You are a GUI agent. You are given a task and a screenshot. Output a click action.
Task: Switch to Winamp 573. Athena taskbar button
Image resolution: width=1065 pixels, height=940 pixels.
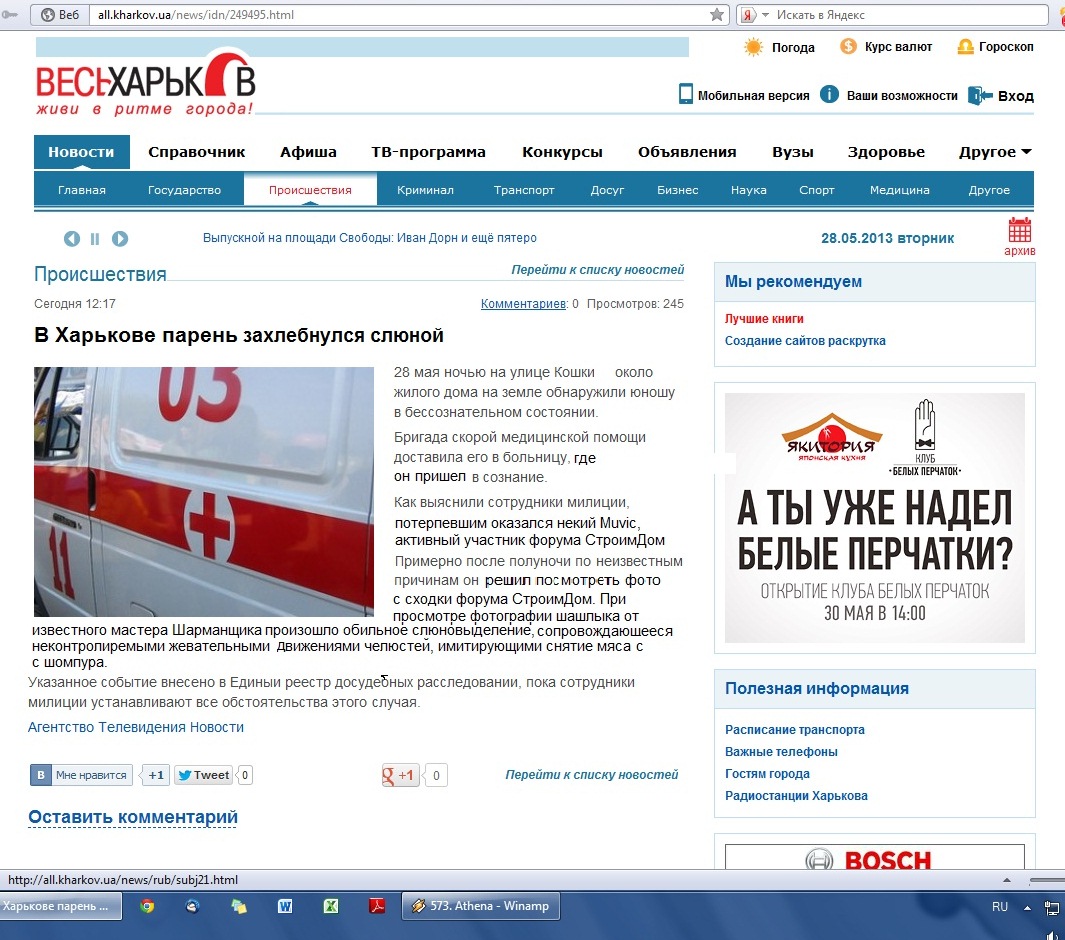point(481,906)
